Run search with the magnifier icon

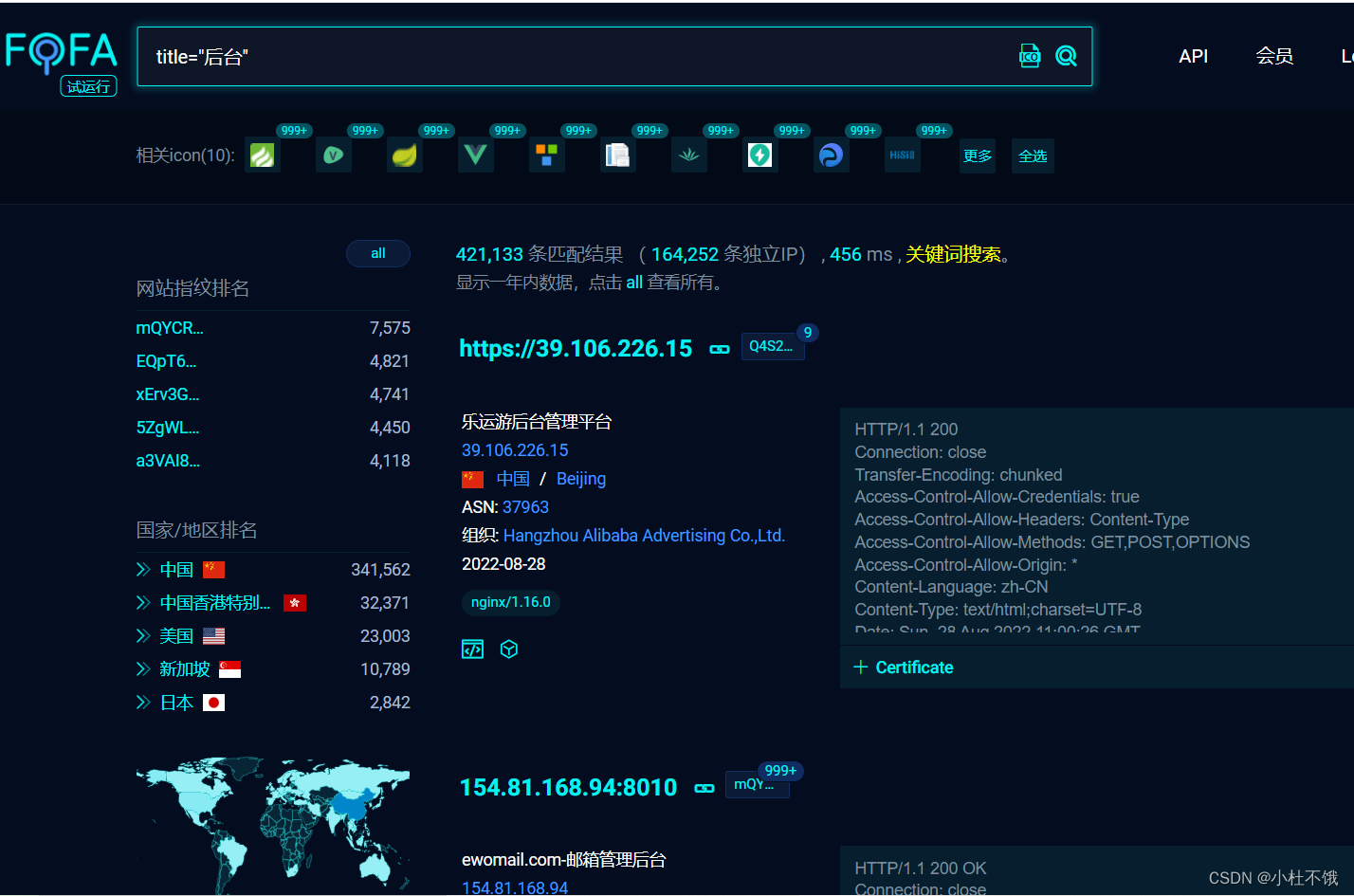click(x=1067, y=56)
